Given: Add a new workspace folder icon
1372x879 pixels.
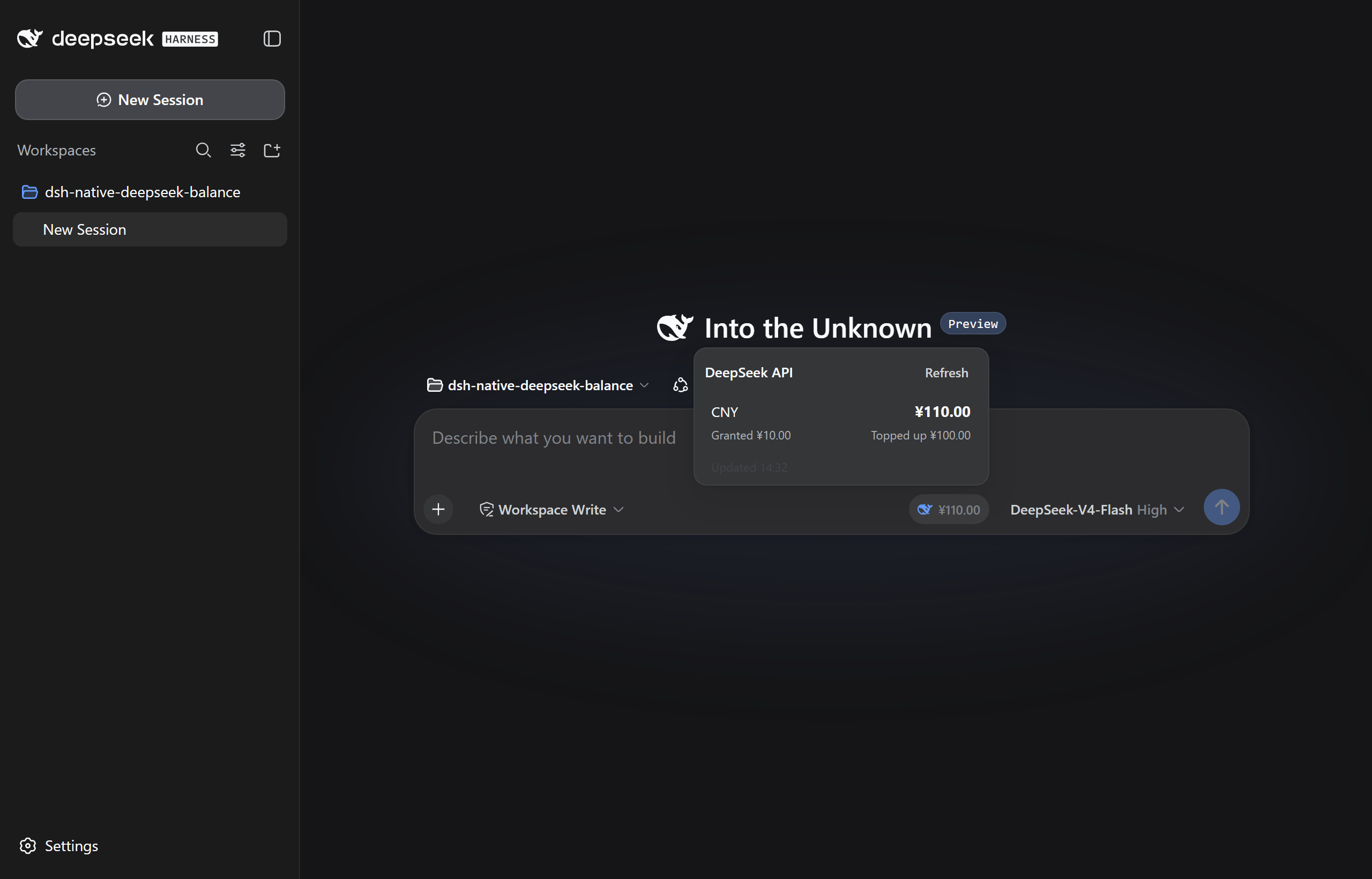Looking at the screenshot, I should pos(272,150).
